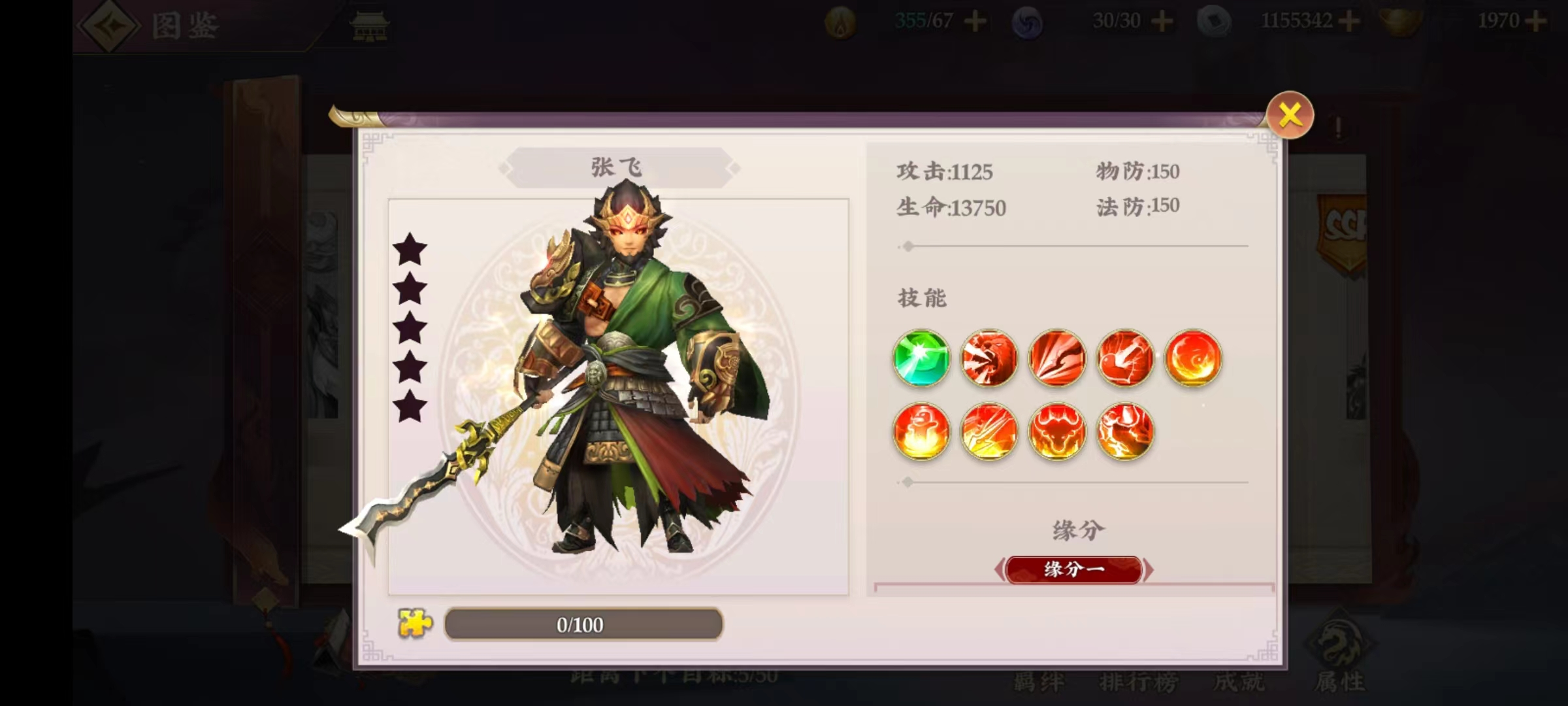1568x706 pixels.
Task: Click the left arrow beside 缘分一
Action: [1000, 570]
